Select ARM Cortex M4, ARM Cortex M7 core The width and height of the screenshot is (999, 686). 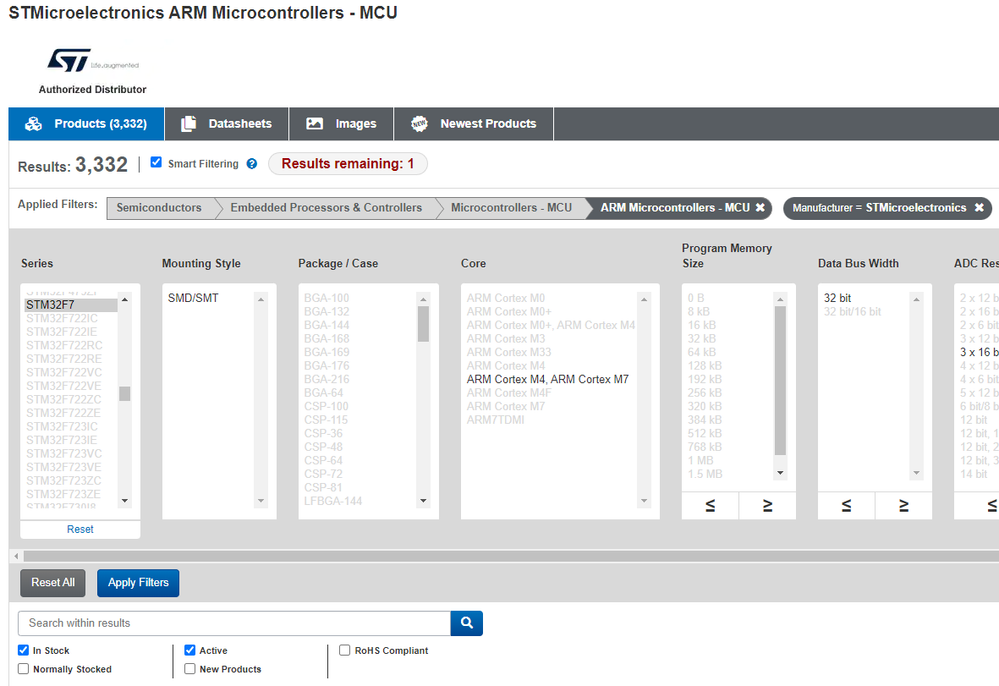(548, 379)
